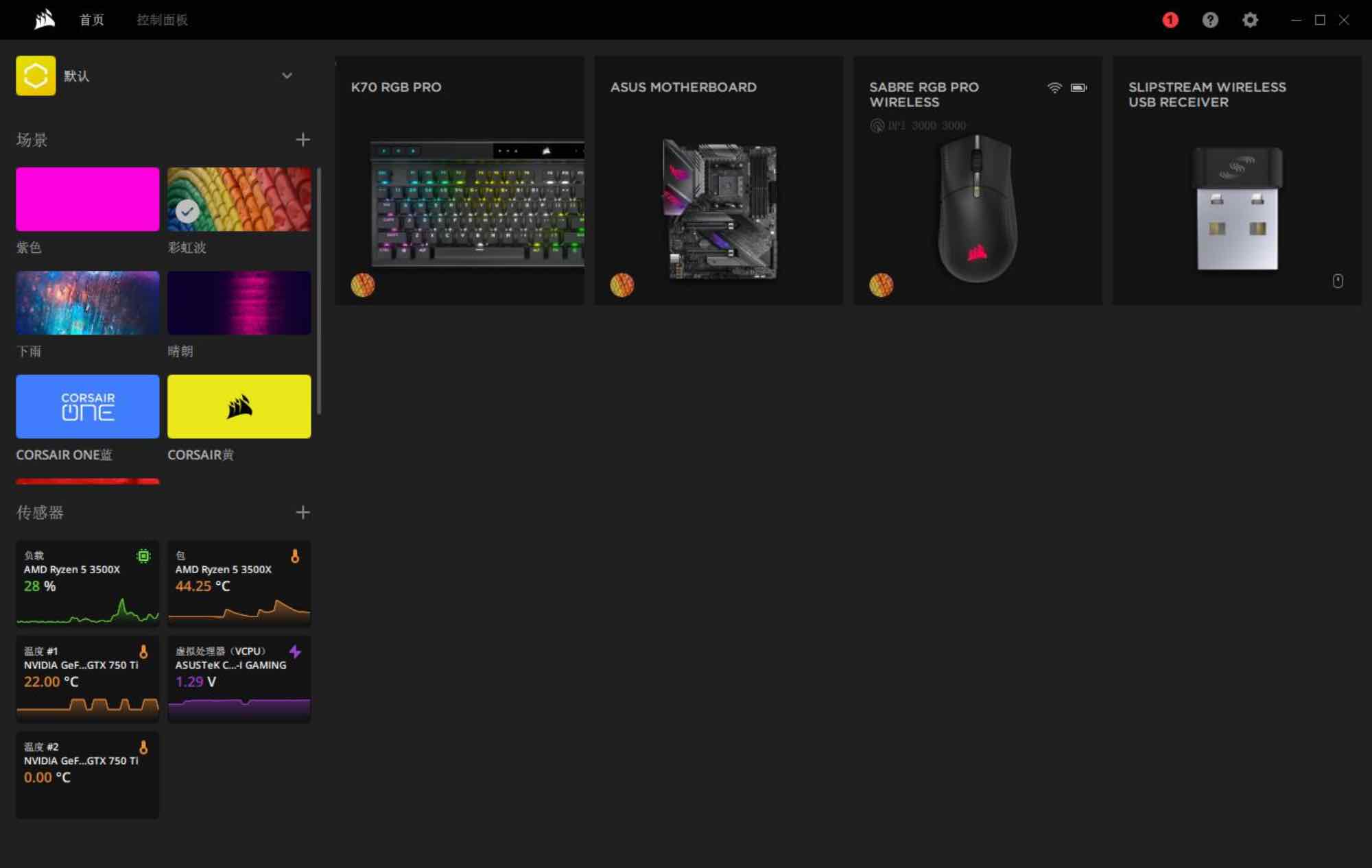Screen dimensions: 1372x868
Task: Click the 下雨 scene label
Action: click(29, 351)
